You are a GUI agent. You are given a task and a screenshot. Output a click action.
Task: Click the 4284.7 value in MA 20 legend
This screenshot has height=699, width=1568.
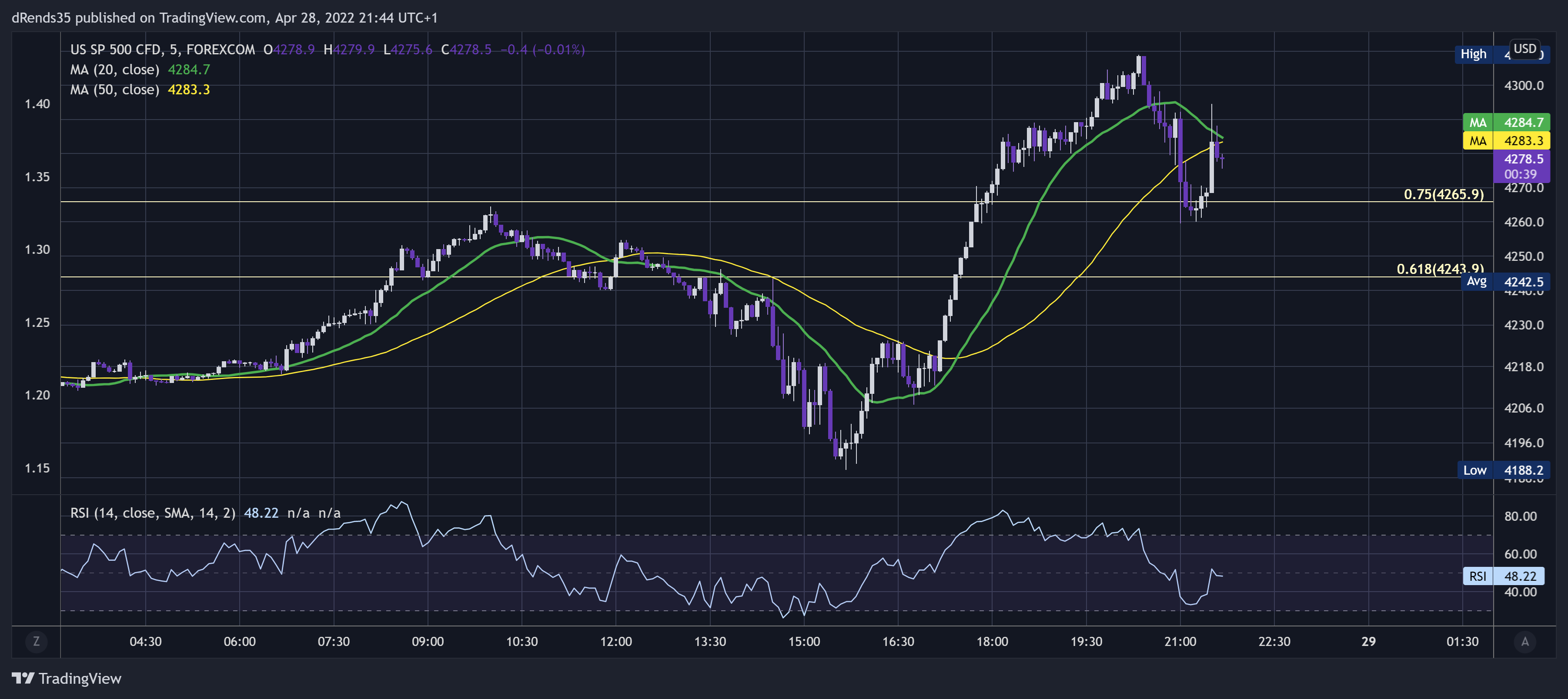189,70
